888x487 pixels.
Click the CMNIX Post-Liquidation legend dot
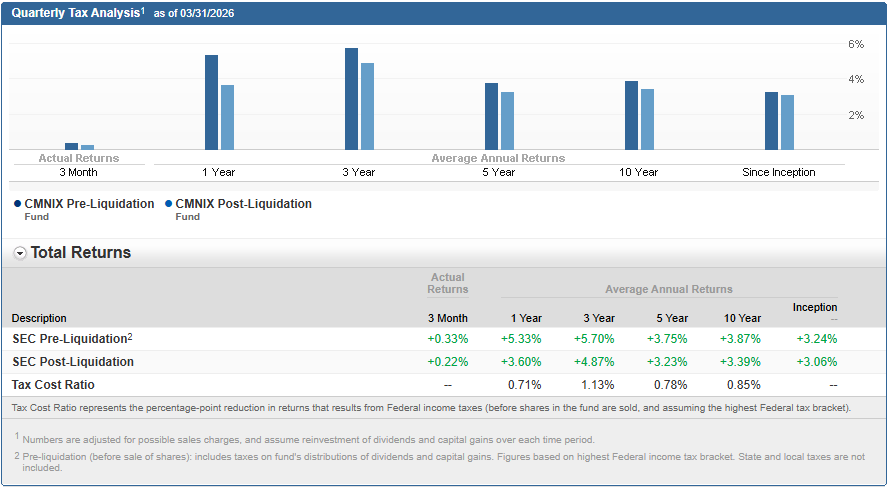(168, 204)
